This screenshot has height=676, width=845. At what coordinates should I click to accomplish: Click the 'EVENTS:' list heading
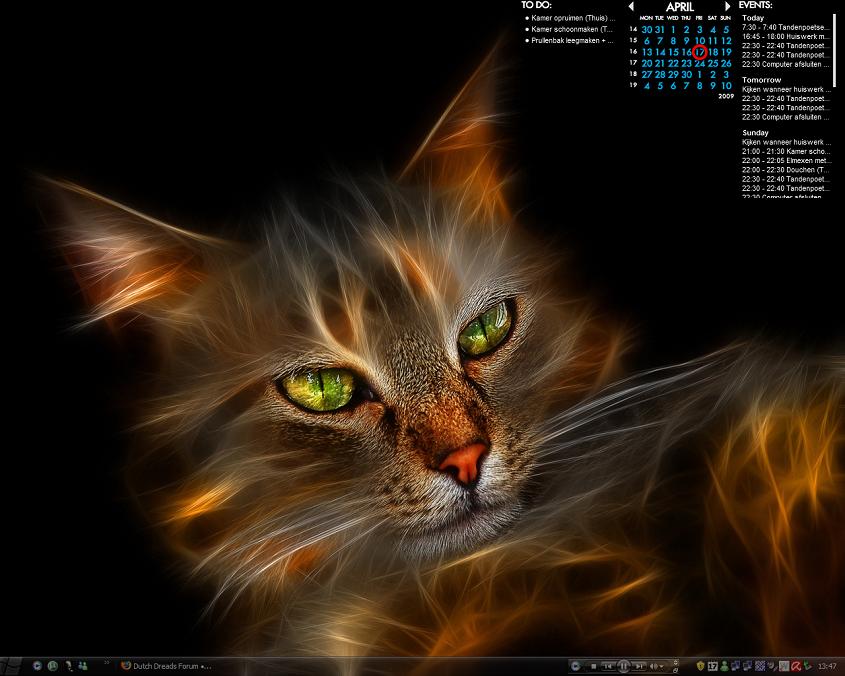[x=755, y=5]
